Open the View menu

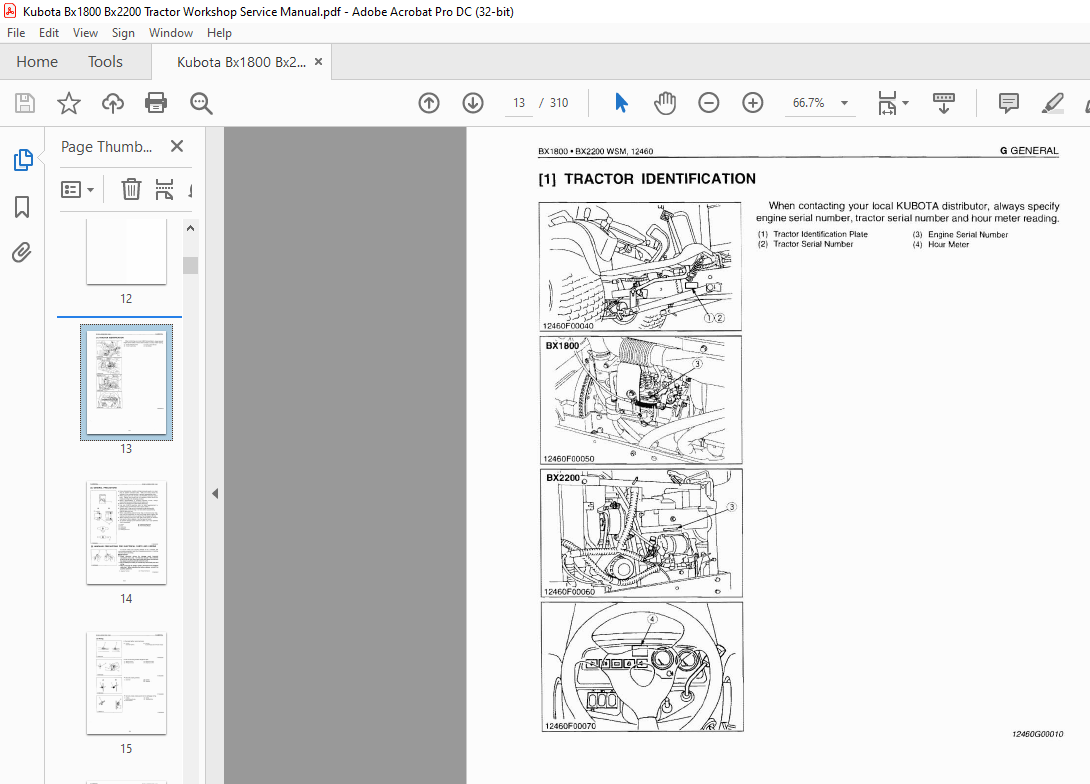pyautogui.click(x=86, y=33)
